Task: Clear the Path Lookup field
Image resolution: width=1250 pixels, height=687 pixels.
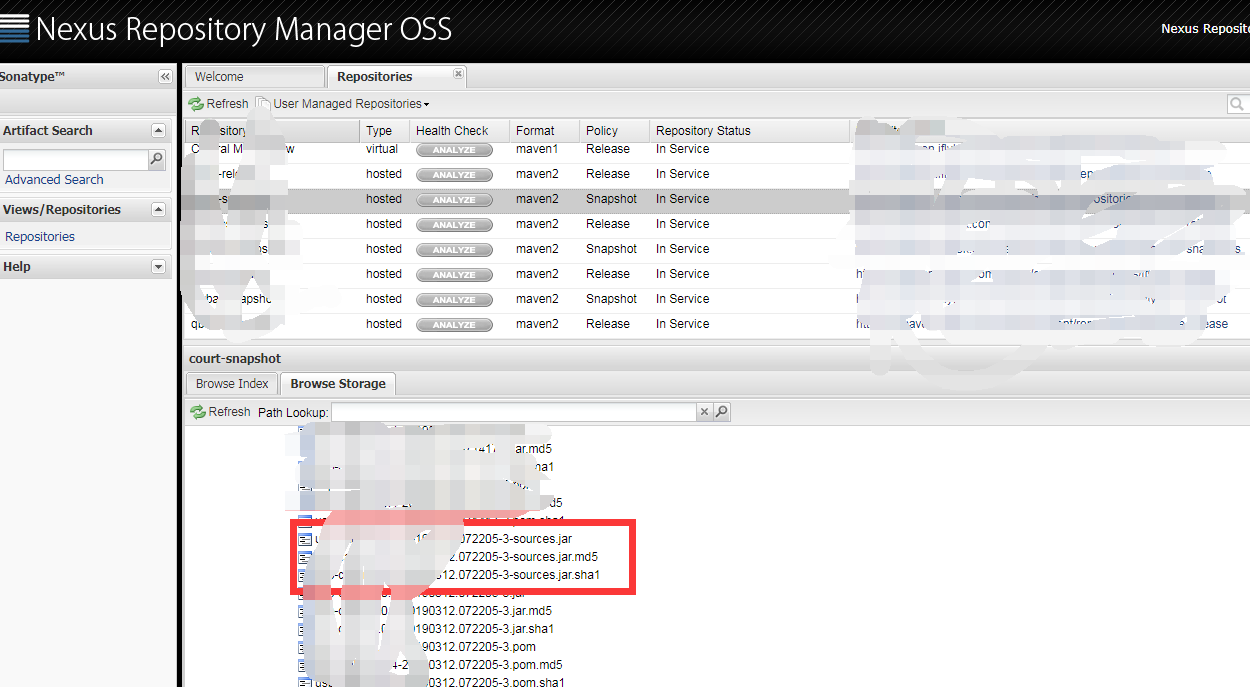Action: coord(704,412)
